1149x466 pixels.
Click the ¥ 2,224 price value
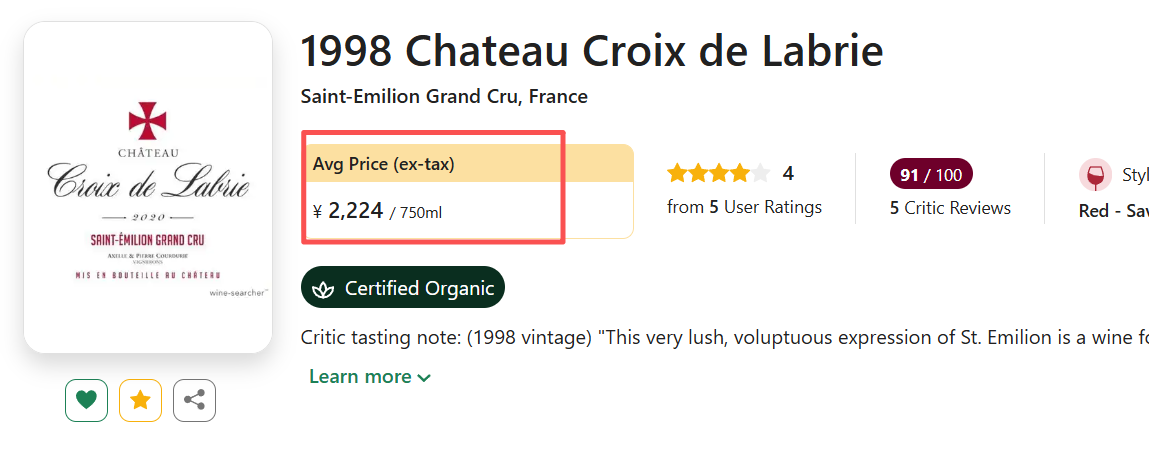point(356,211)
